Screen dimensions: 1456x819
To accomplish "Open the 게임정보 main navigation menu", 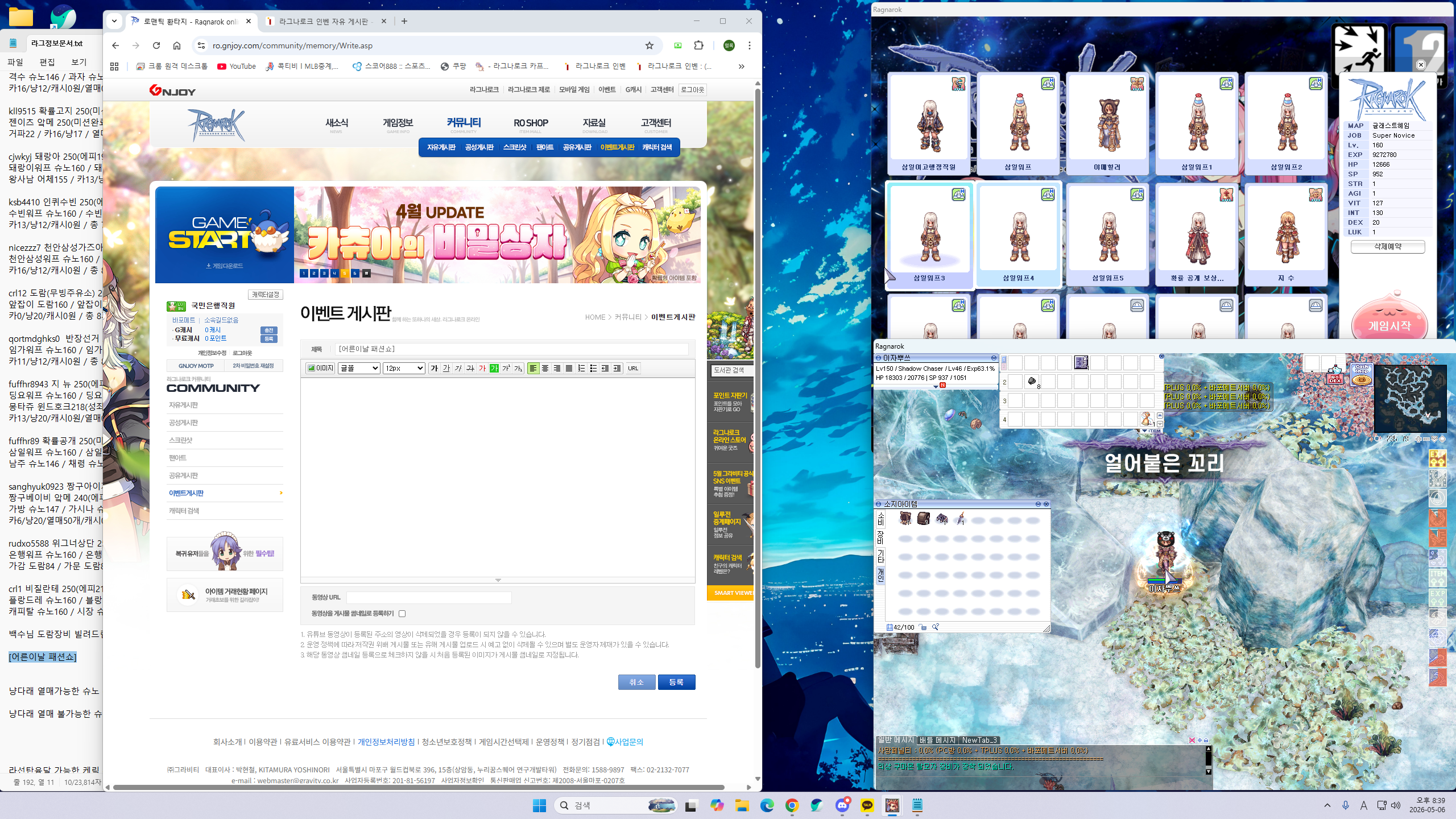I will 398,124.
